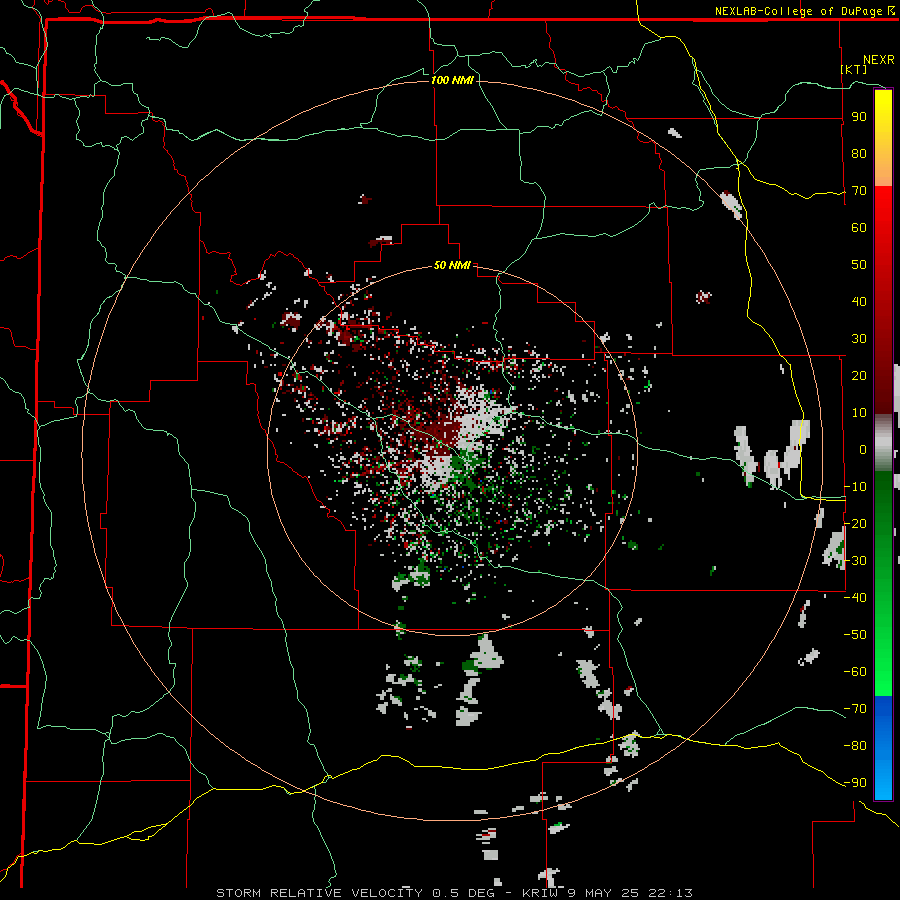The image size is (900, 900).
Task: Click the positive 30 scale label
Action: (x=859, y=339)
